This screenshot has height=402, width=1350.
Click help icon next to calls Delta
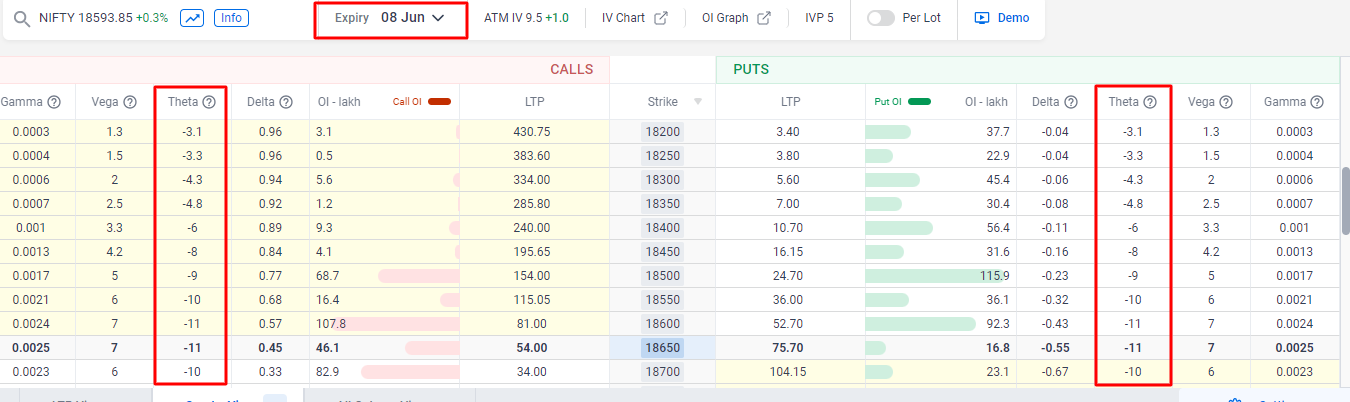(x=286, y=102)
